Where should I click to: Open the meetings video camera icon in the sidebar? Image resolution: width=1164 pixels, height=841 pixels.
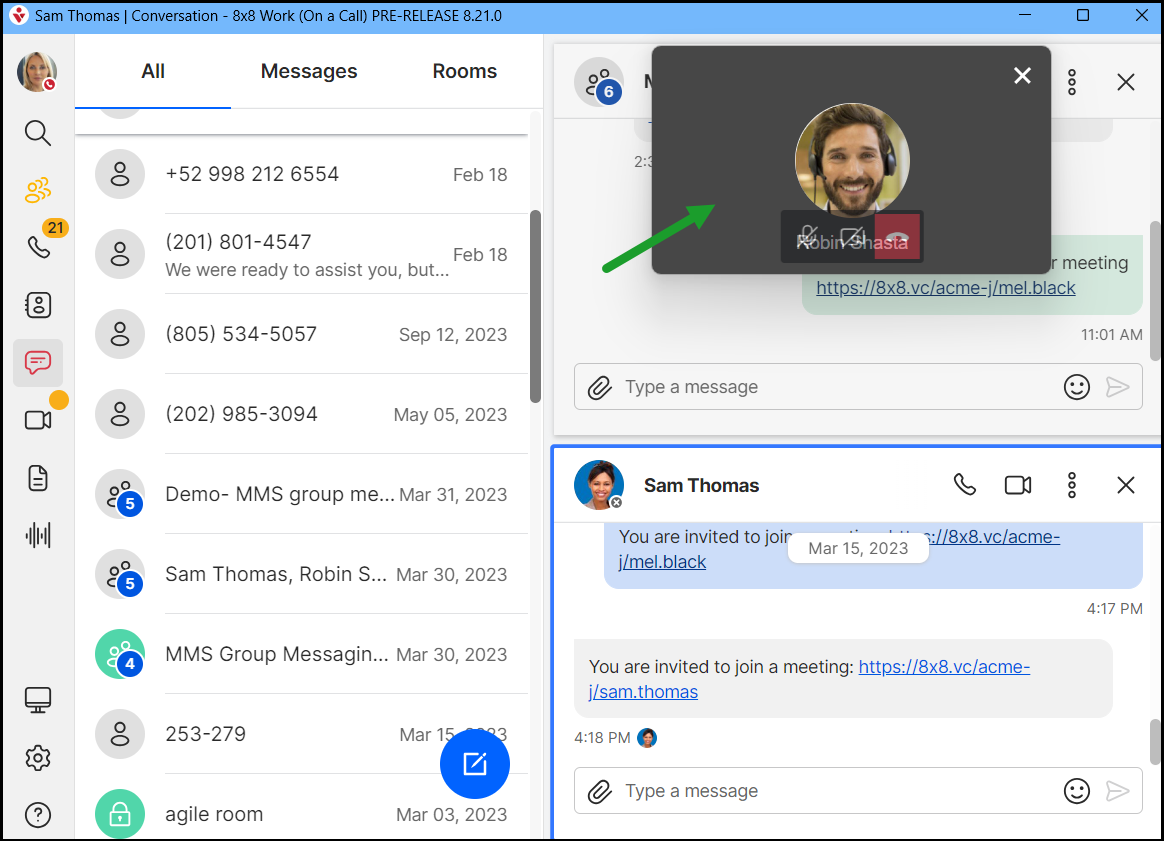[38, 420]
